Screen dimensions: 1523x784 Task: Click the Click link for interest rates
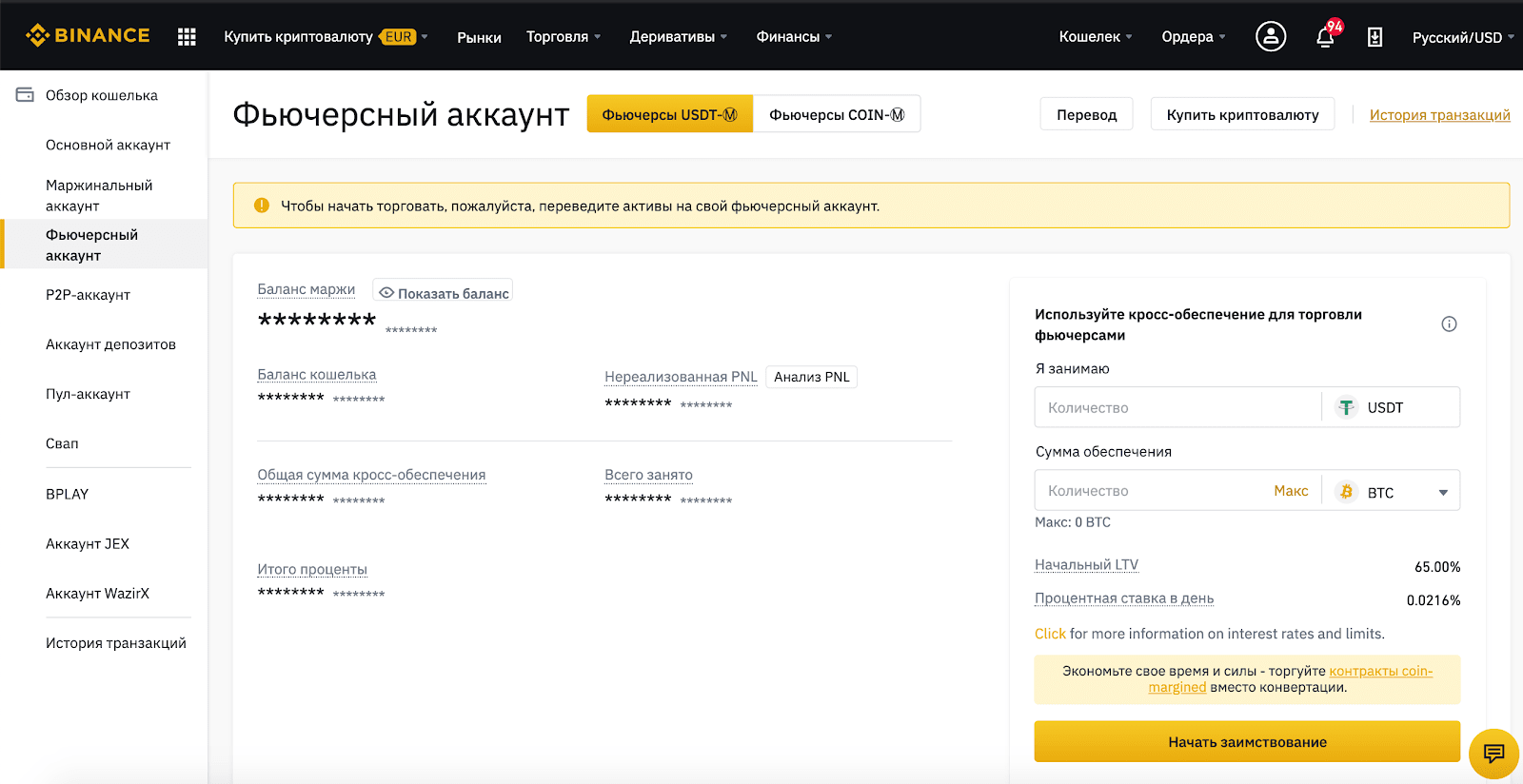[1050, 634]
